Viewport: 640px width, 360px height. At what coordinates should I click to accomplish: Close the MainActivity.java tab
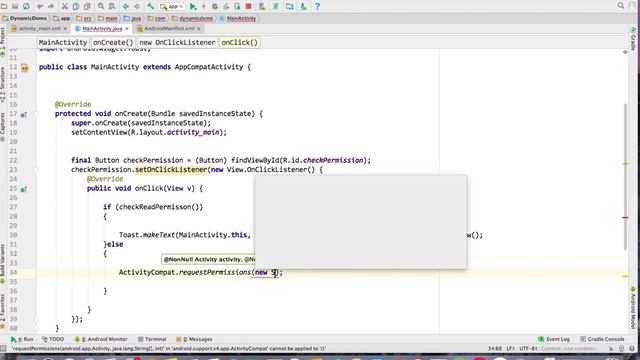pos(127,29)
